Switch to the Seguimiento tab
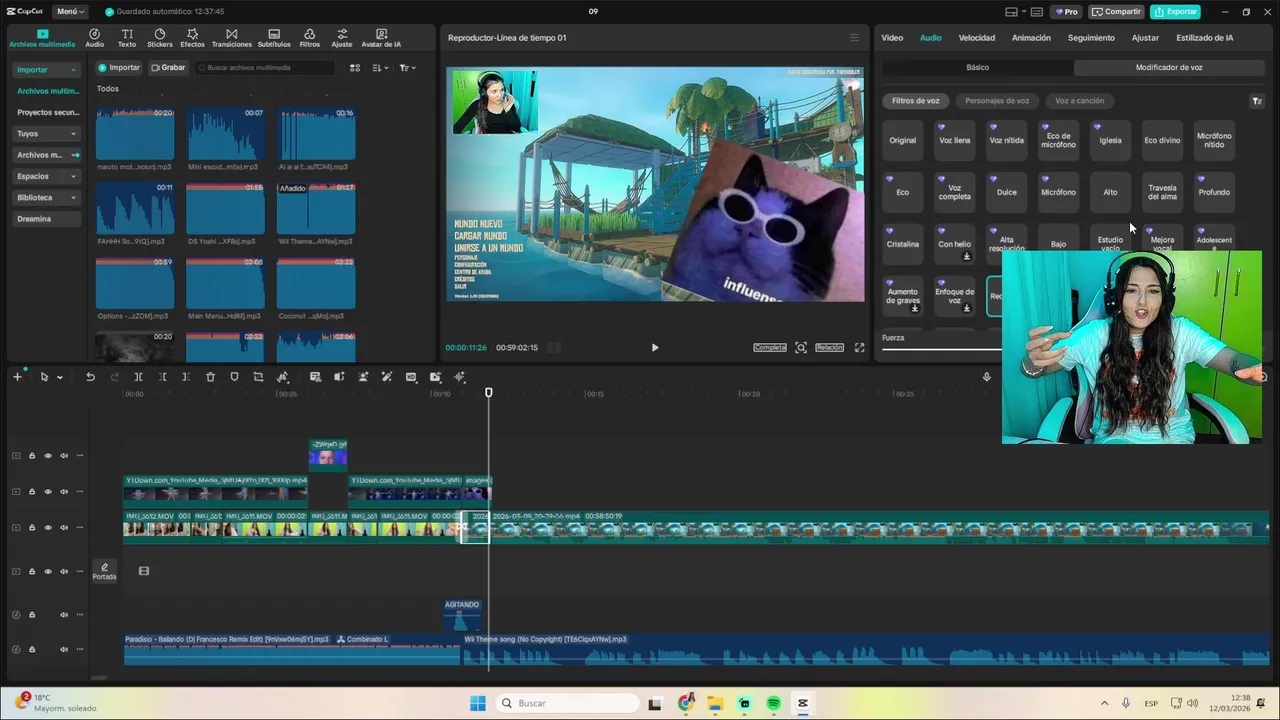Screen dimensions: 1280x720 [1091, 38]
